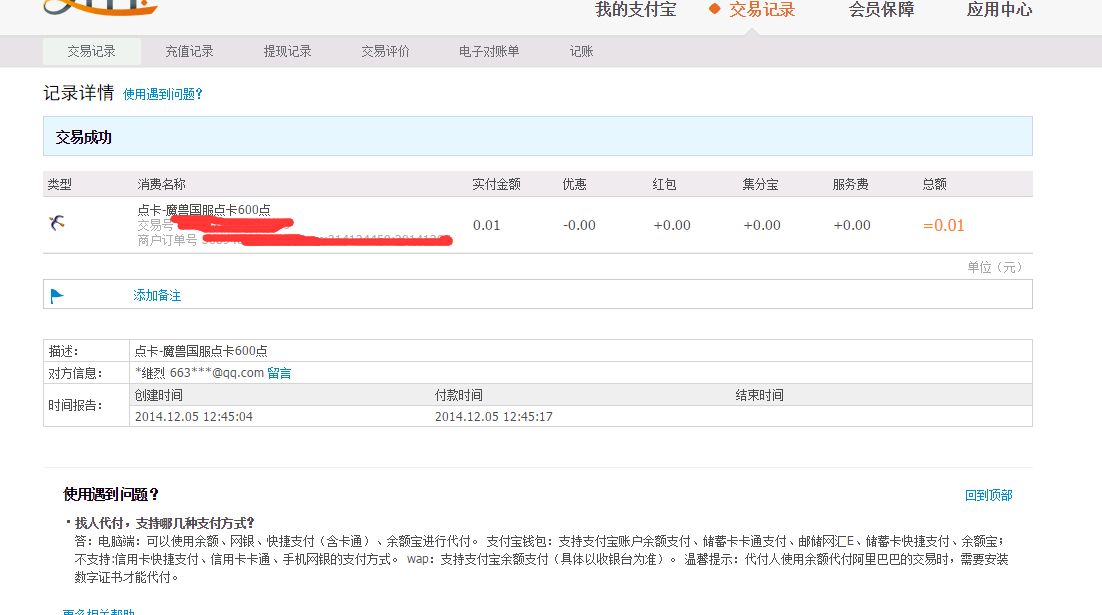Click the FAQ title 找人代付，支持哪几种支付方式?
Image resolution: width=1102 pixels, height=615 pixels.
164,523
